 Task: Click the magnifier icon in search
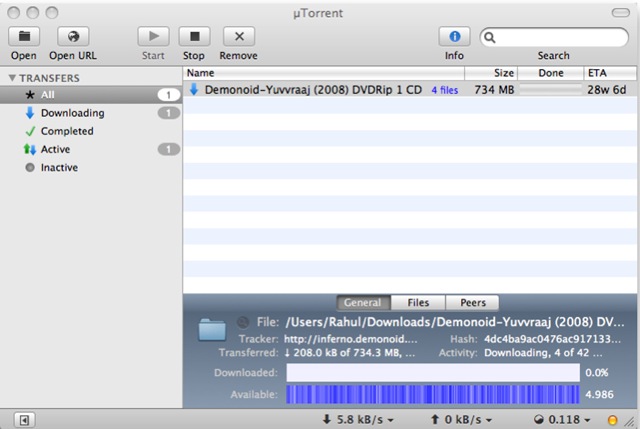[490, 38]
